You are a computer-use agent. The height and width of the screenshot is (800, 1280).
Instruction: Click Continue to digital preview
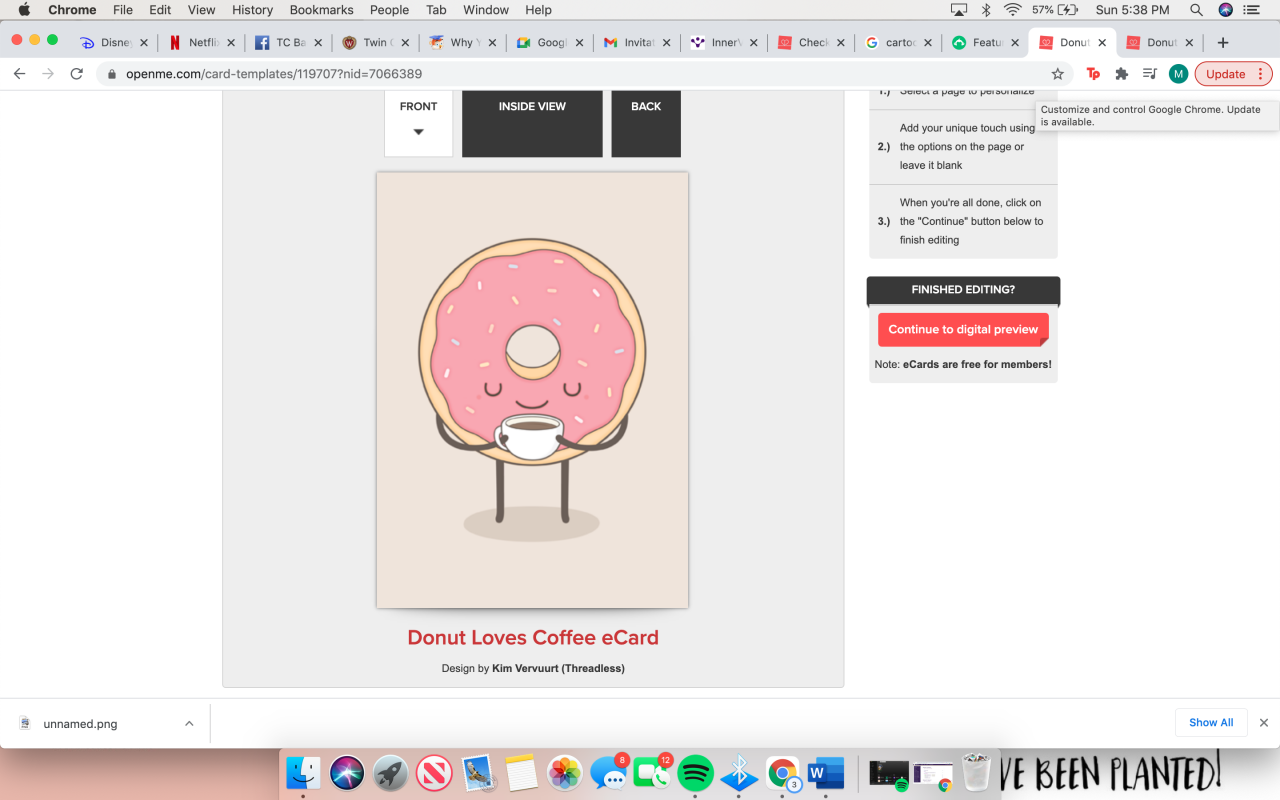[963, 329]
